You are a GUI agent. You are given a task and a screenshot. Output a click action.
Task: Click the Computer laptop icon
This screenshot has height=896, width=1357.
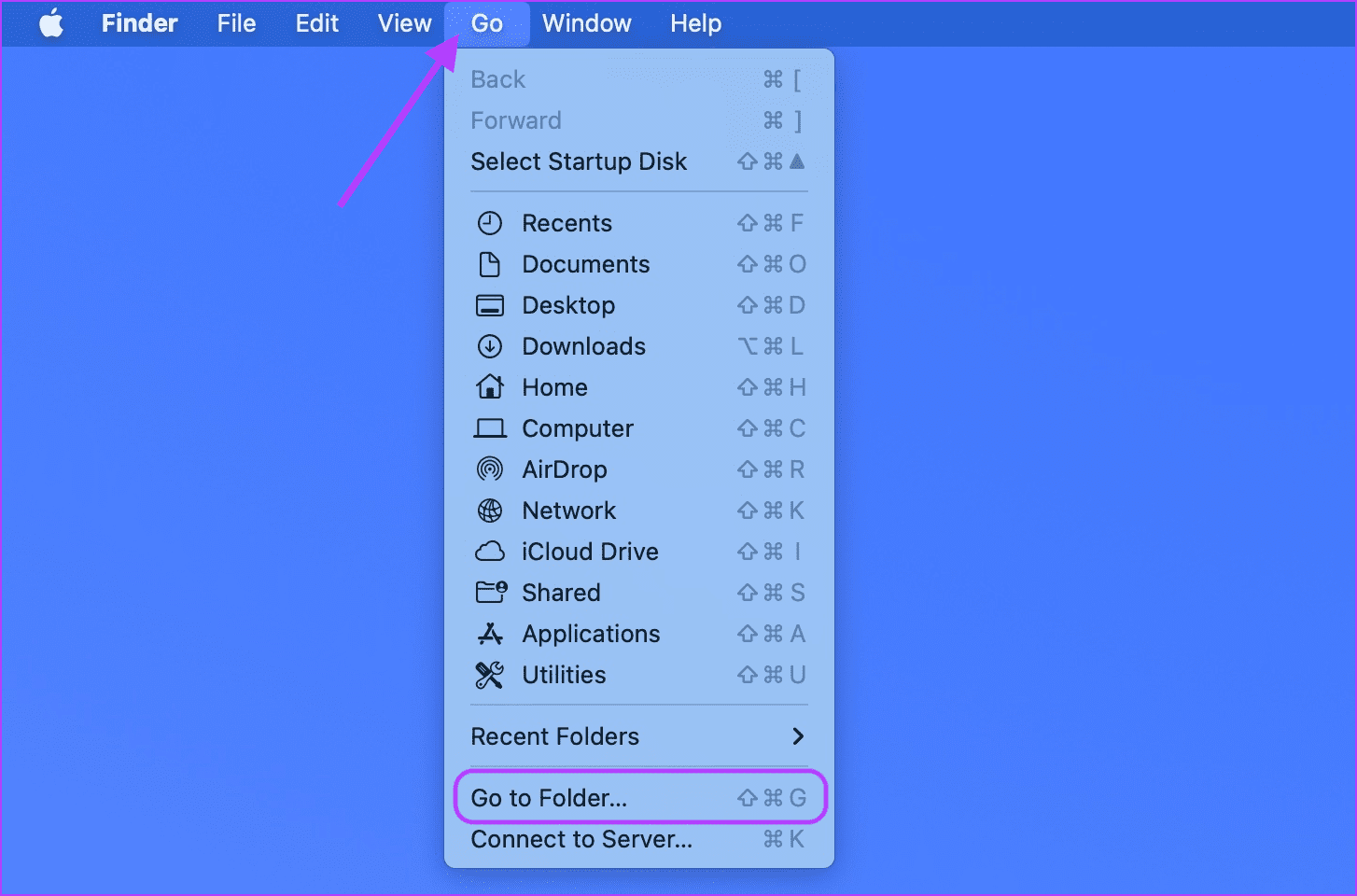coord(490,428)
